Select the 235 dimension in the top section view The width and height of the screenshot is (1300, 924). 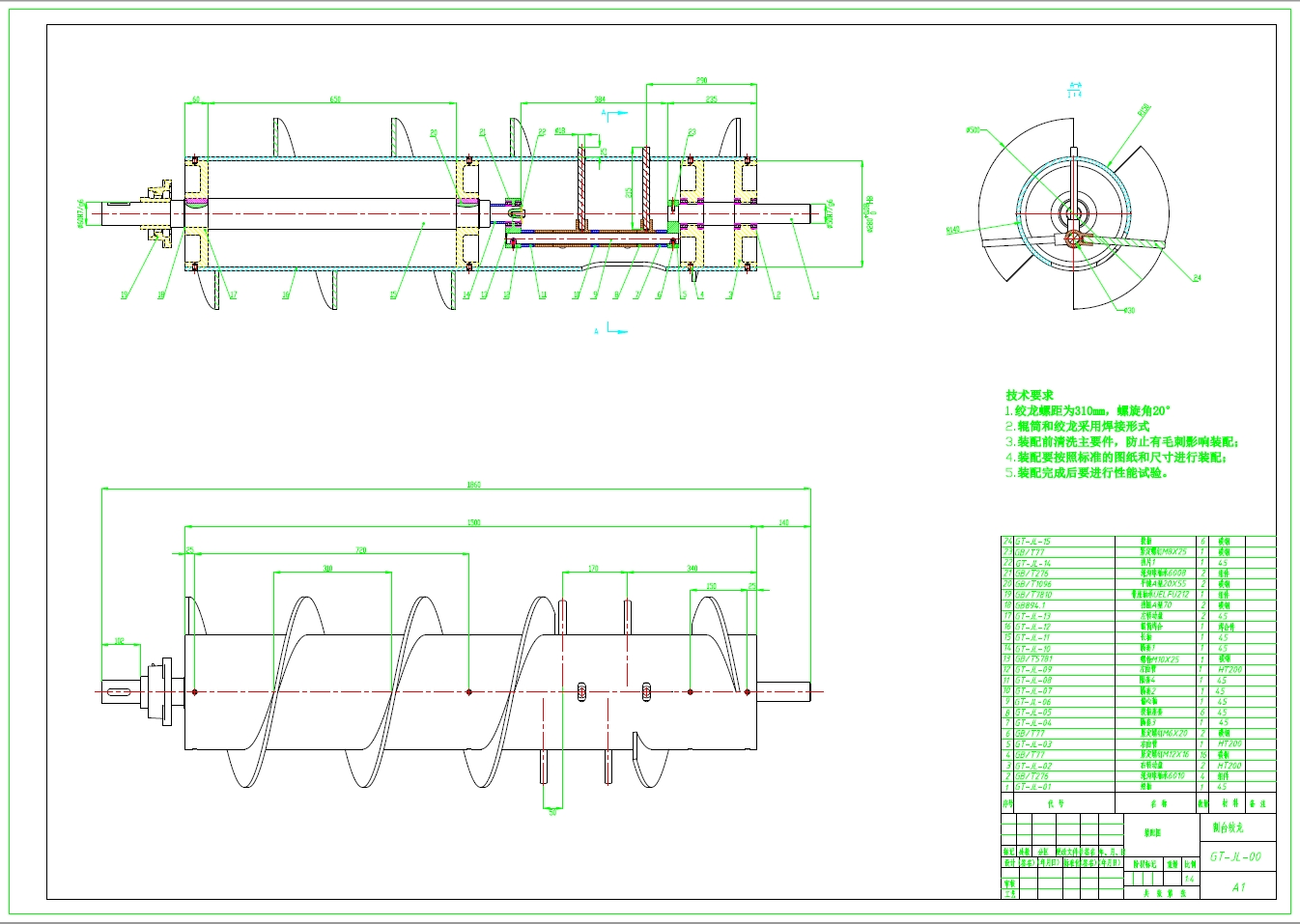(711, 99)
